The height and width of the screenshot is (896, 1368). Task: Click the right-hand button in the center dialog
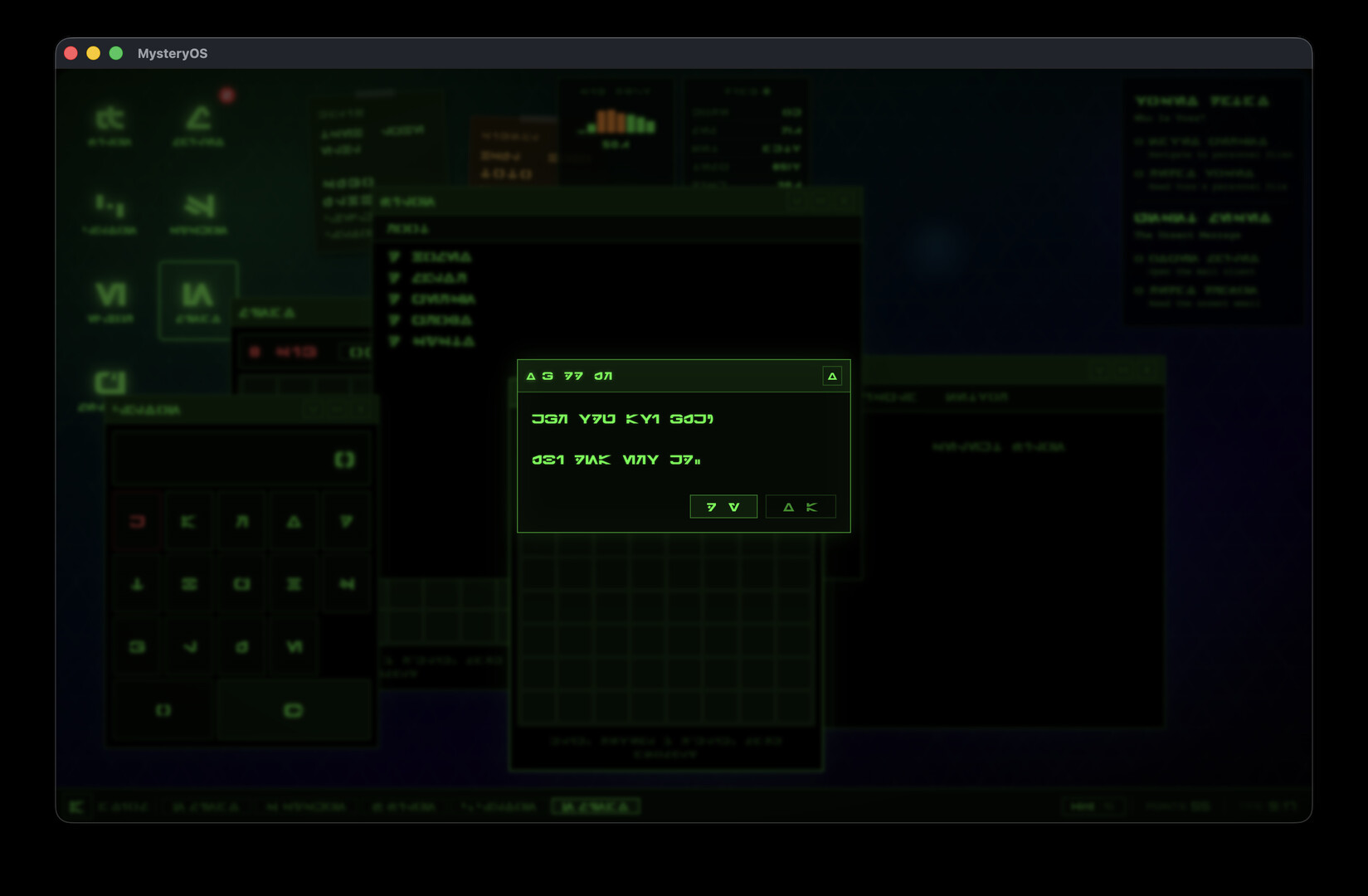pos(800,506)
